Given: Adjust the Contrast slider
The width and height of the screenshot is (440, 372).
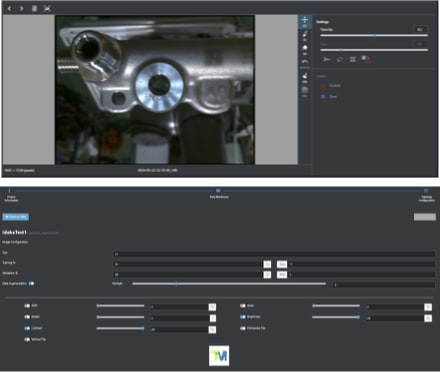Looking at the screenshot, I should pyautogui.click(x=120, y=328).
